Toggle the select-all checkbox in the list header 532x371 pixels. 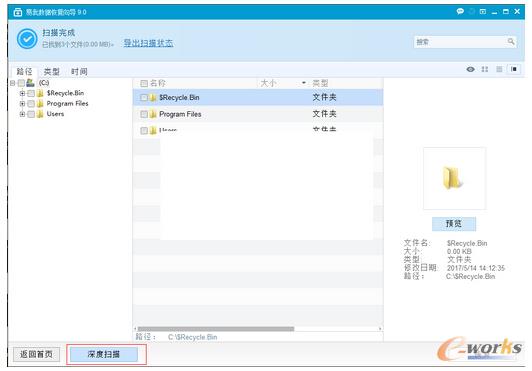pos(144,83)
